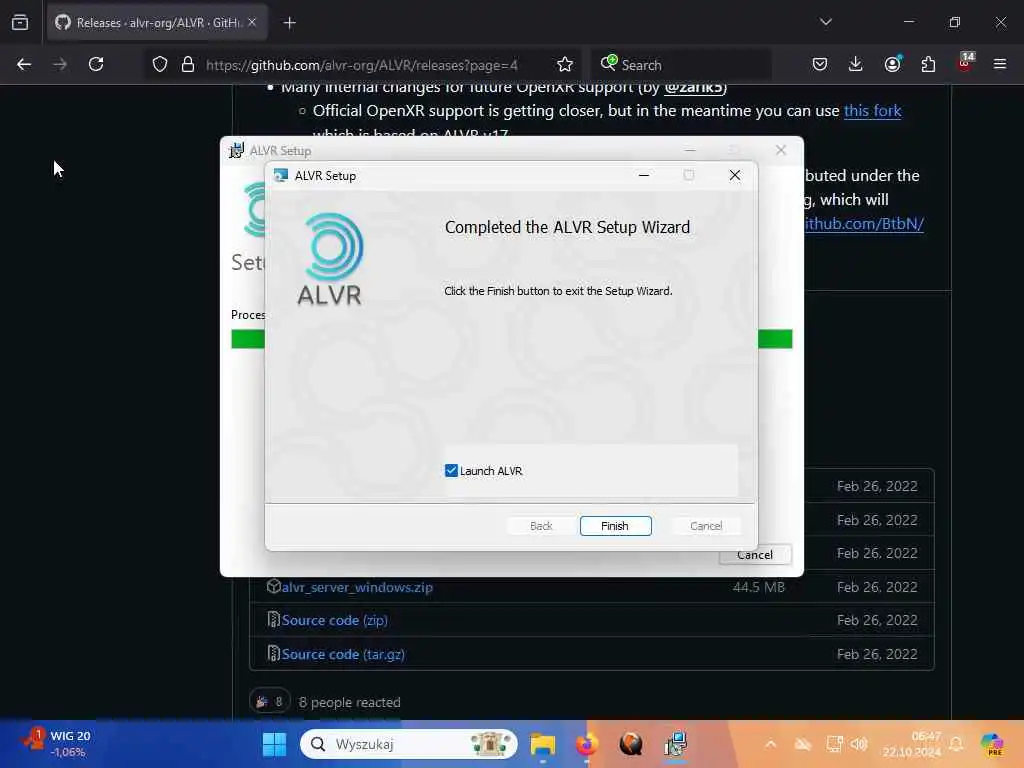Click '8 people reacted' text
The image size is (1024, 768).
click(x=349, y=702)
